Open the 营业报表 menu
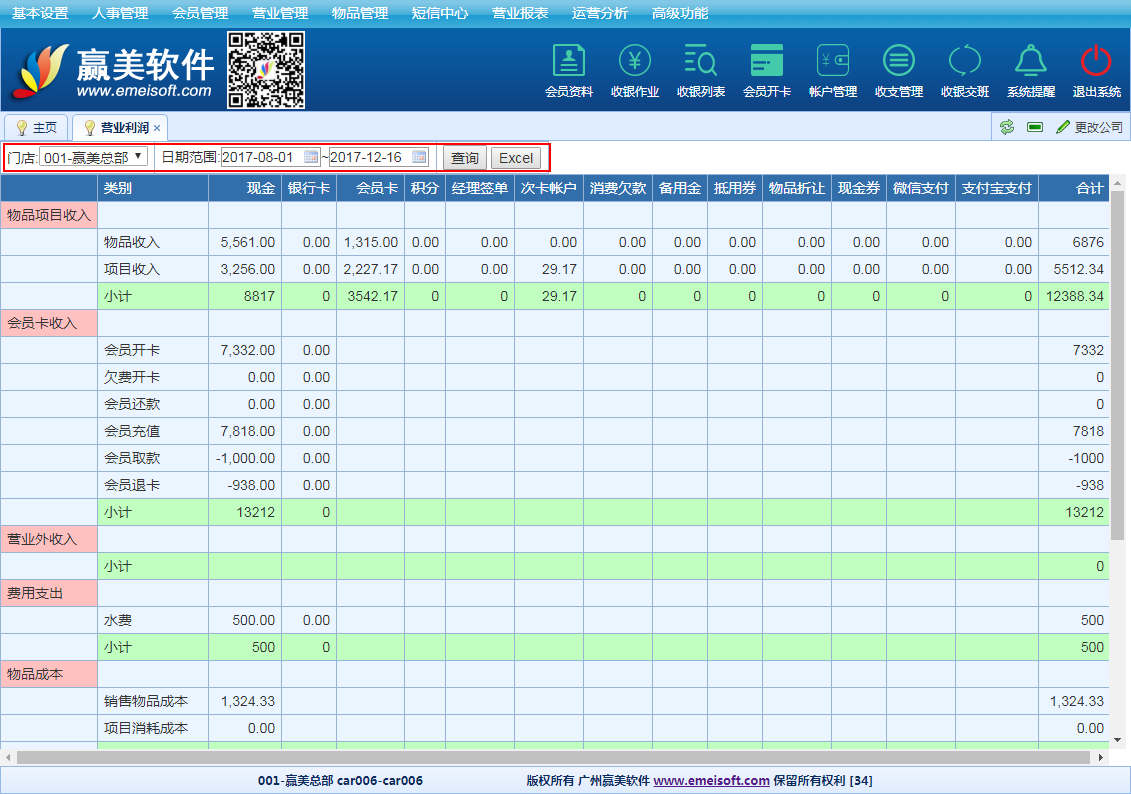The width and height of the screenshot is (1131, 794). click(x=520, y=13)
